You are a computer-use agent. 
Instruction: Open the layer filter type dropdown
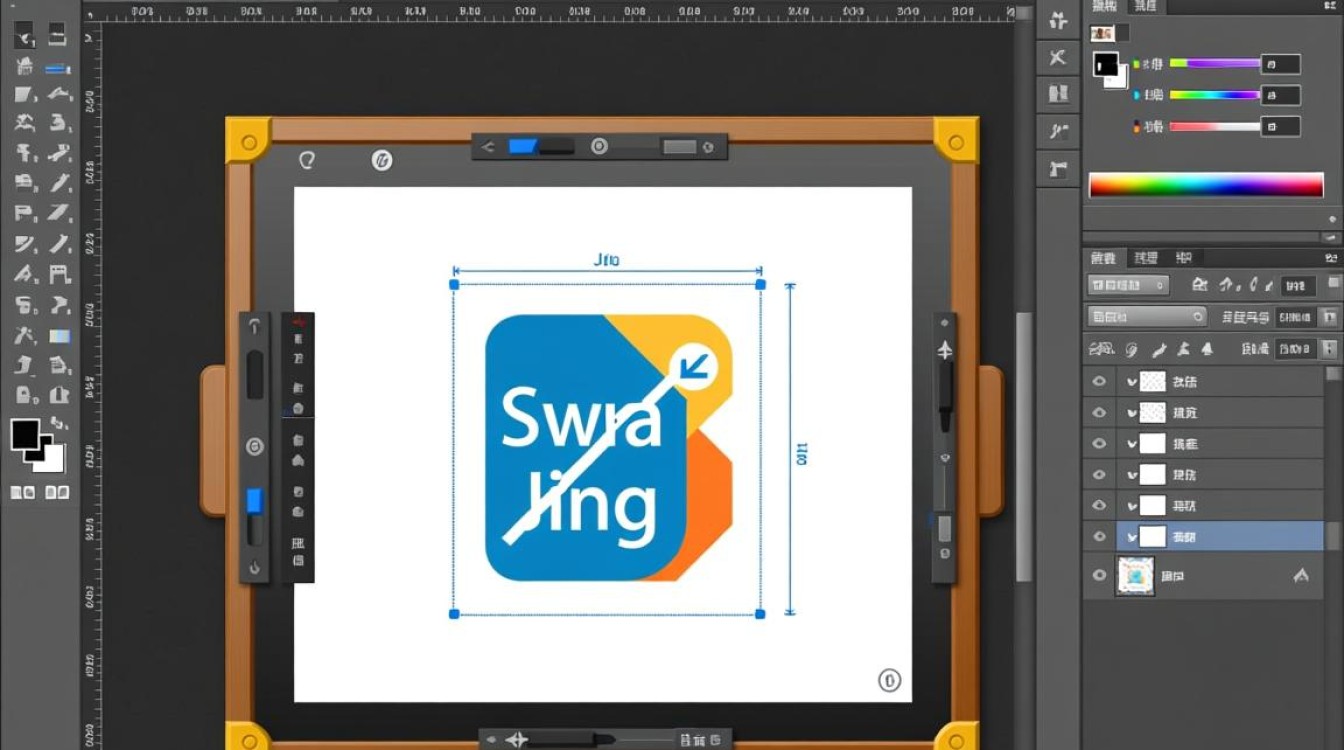(1128, 285)
